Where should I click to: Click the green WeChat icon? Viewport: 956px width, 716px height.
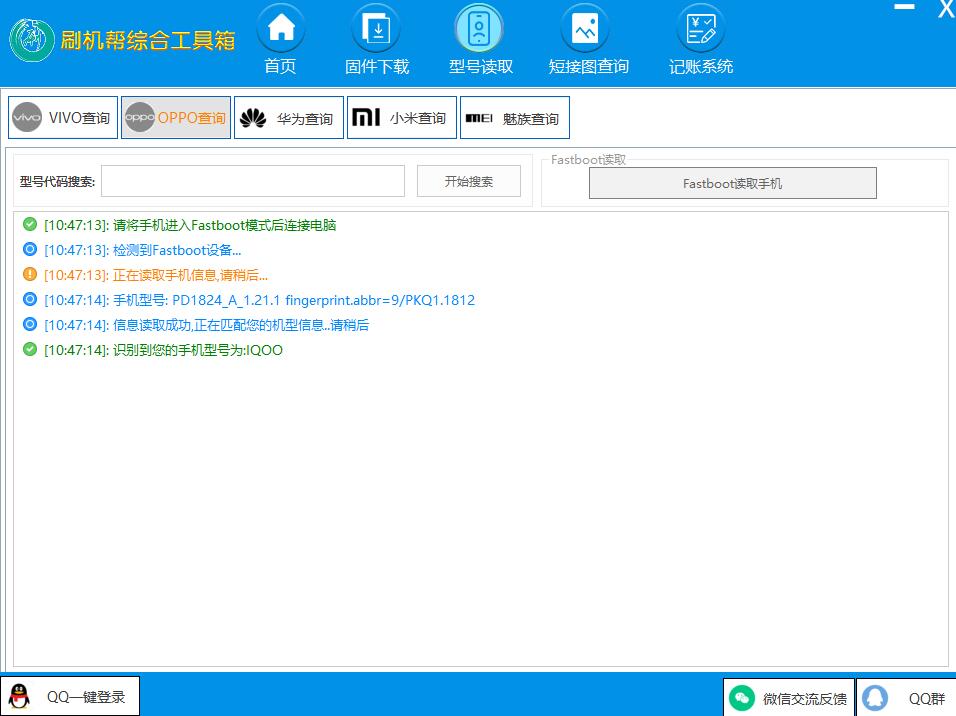[741, 698]
